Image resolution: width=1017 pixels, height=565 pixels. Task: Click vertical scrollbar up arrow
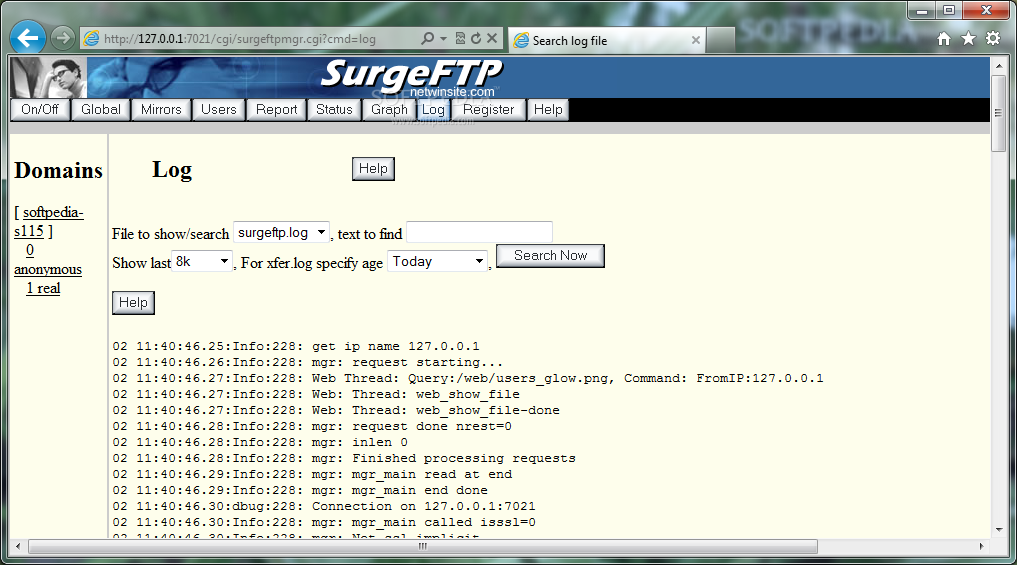coord(999,66)
